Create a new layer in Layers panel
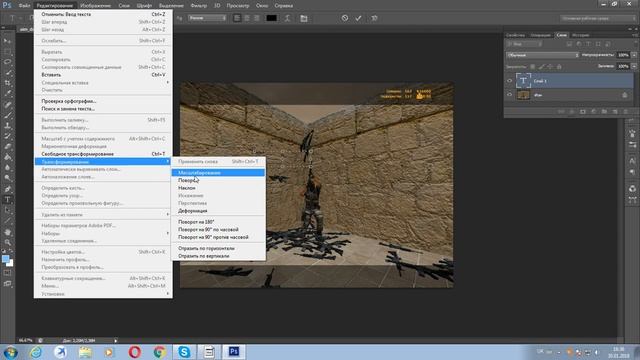This screenshot has width=640, height=360. click(615, 111)
